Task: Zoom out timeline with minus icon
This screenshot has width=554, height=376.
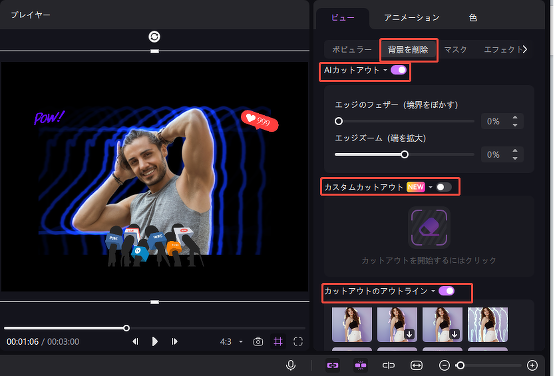Action: pyautogui.click(x=444, y=365)
